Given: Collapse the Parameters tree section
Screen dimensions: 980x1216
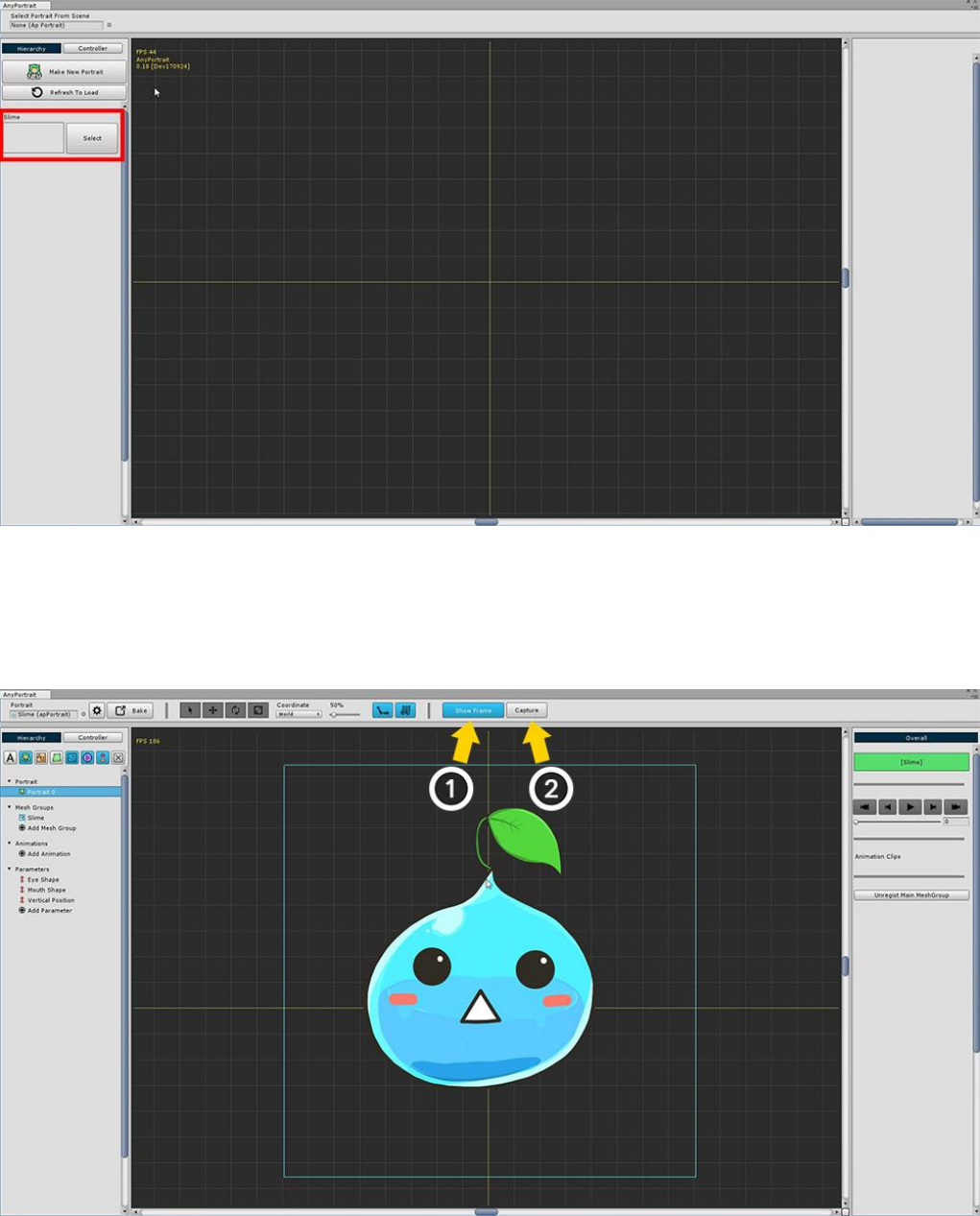Looking at the screenshot, I should pos(10,869).
